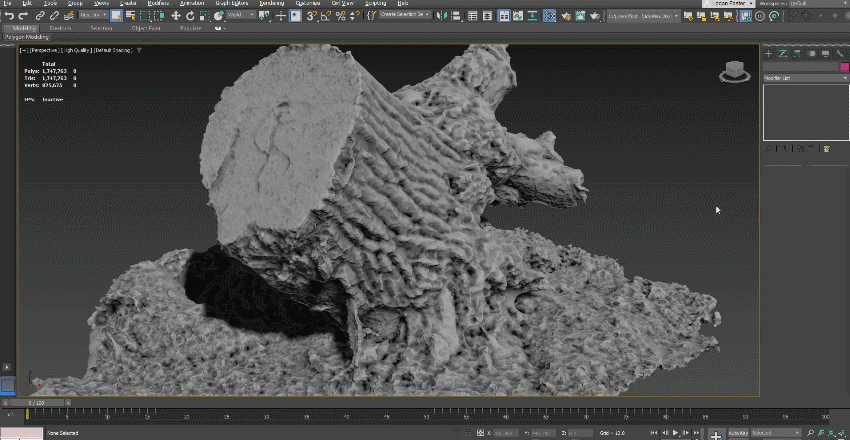Open the Render Setup teapot icon
850x440 pixels.
coord(566,16)
